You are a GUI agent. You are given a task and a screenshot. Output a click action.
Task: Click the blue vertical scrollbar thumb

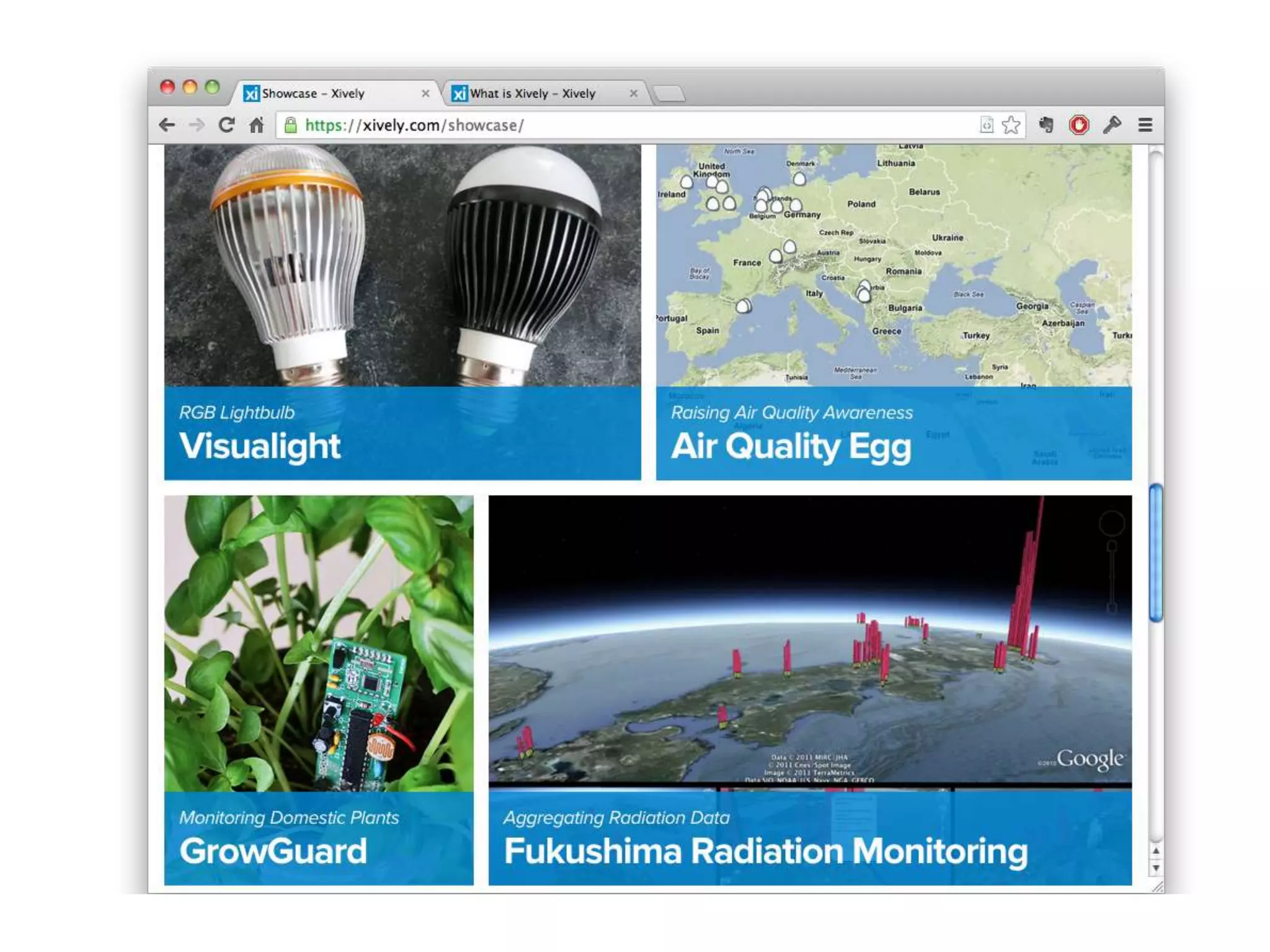click(x=1155, y=553)
